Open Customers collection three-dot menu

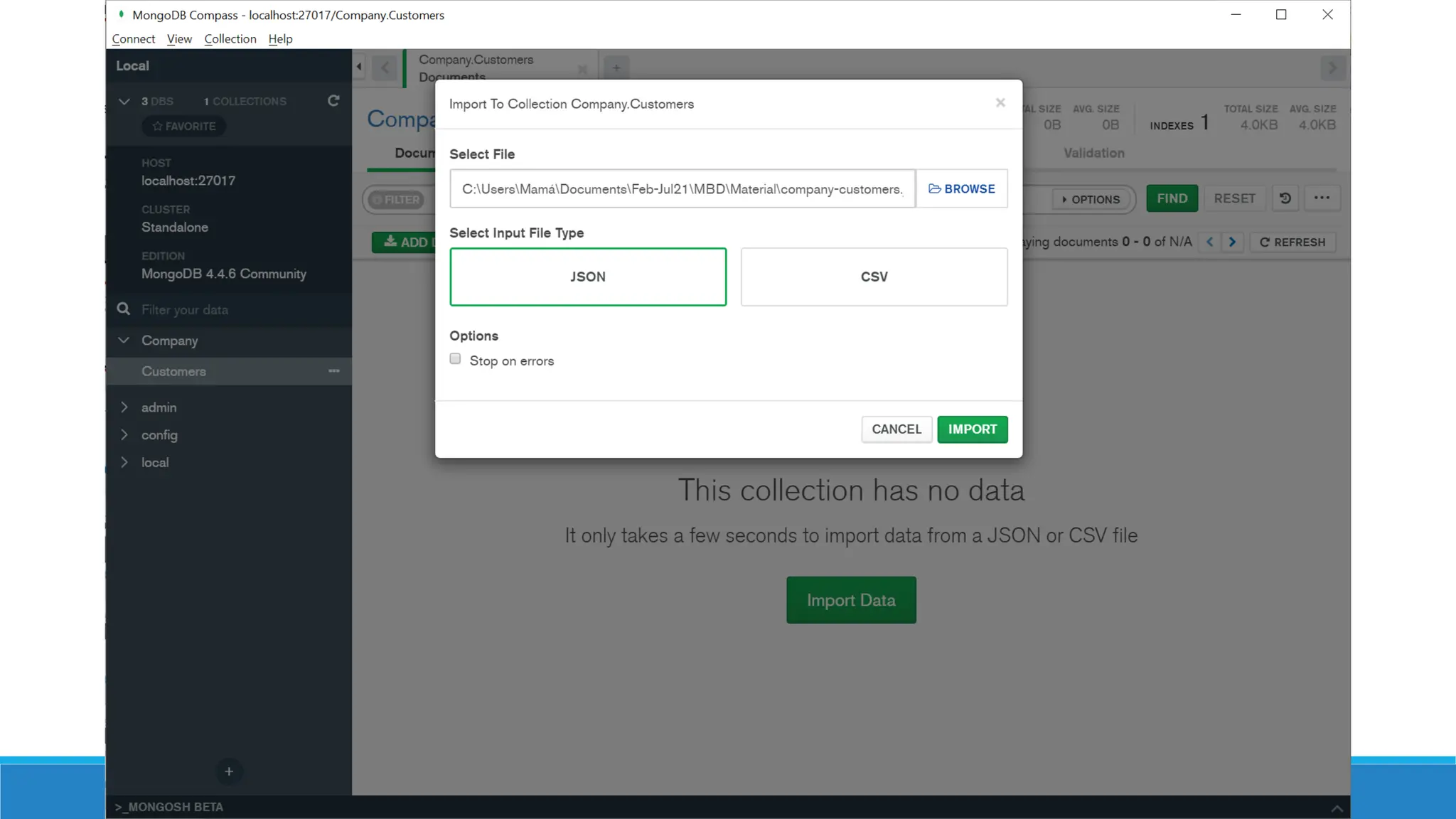[333, 371]
